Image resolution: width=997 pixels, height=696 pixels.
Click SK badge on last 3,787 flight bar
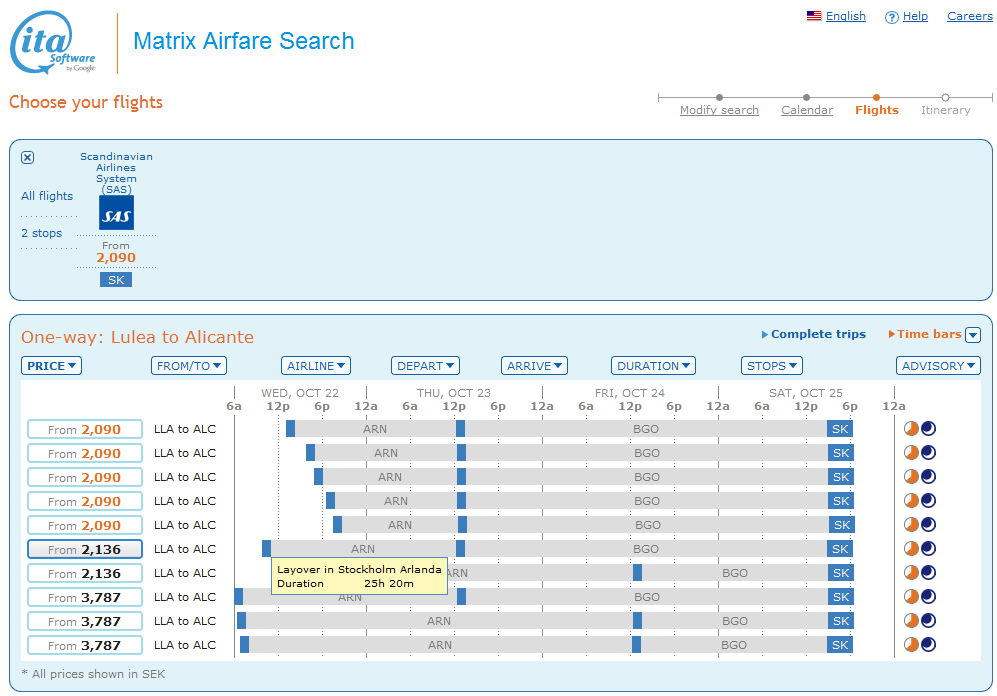click(840, 645)
